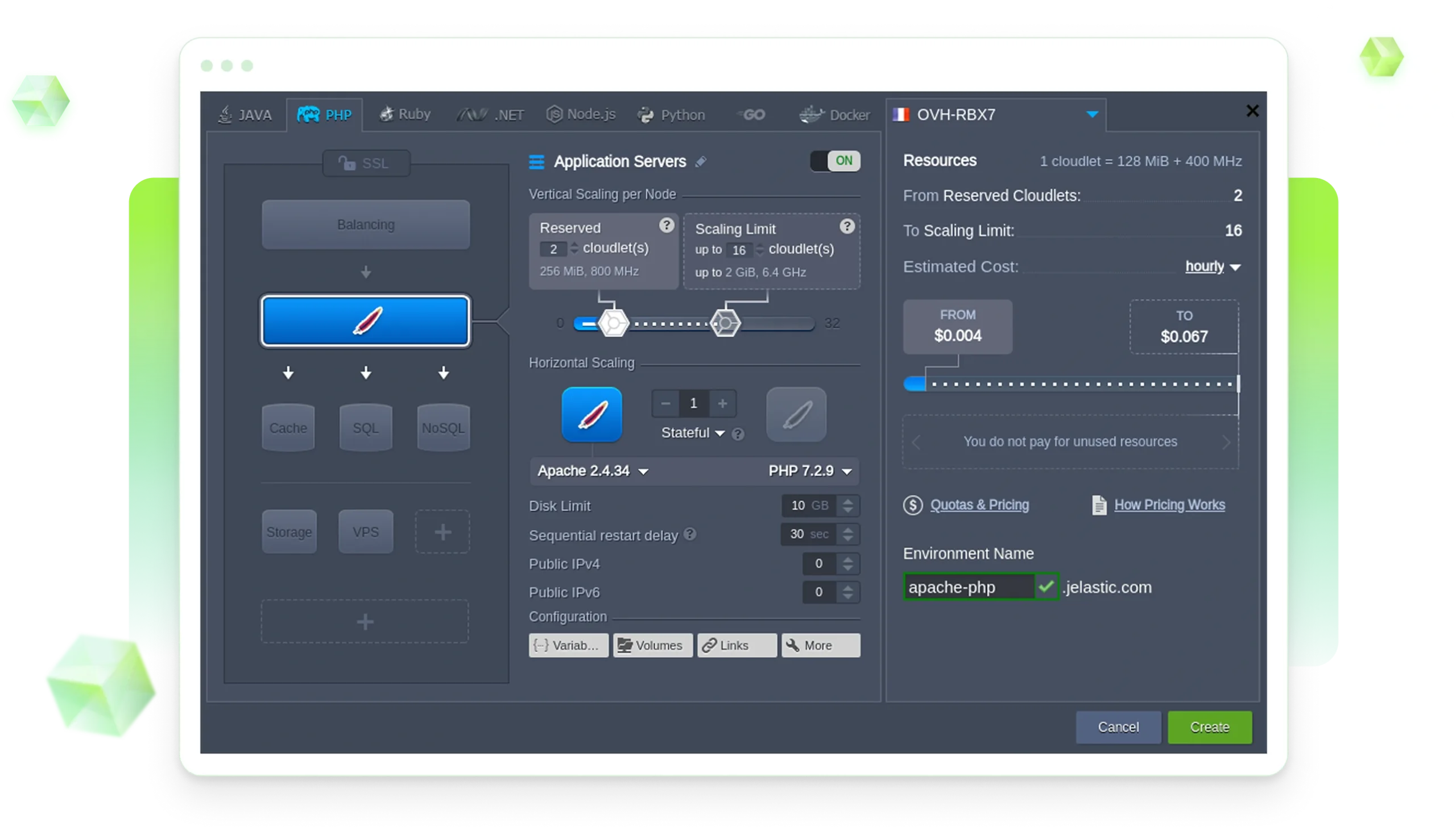
Task: Select the Python tab
Action: click(x=671, y=115)
